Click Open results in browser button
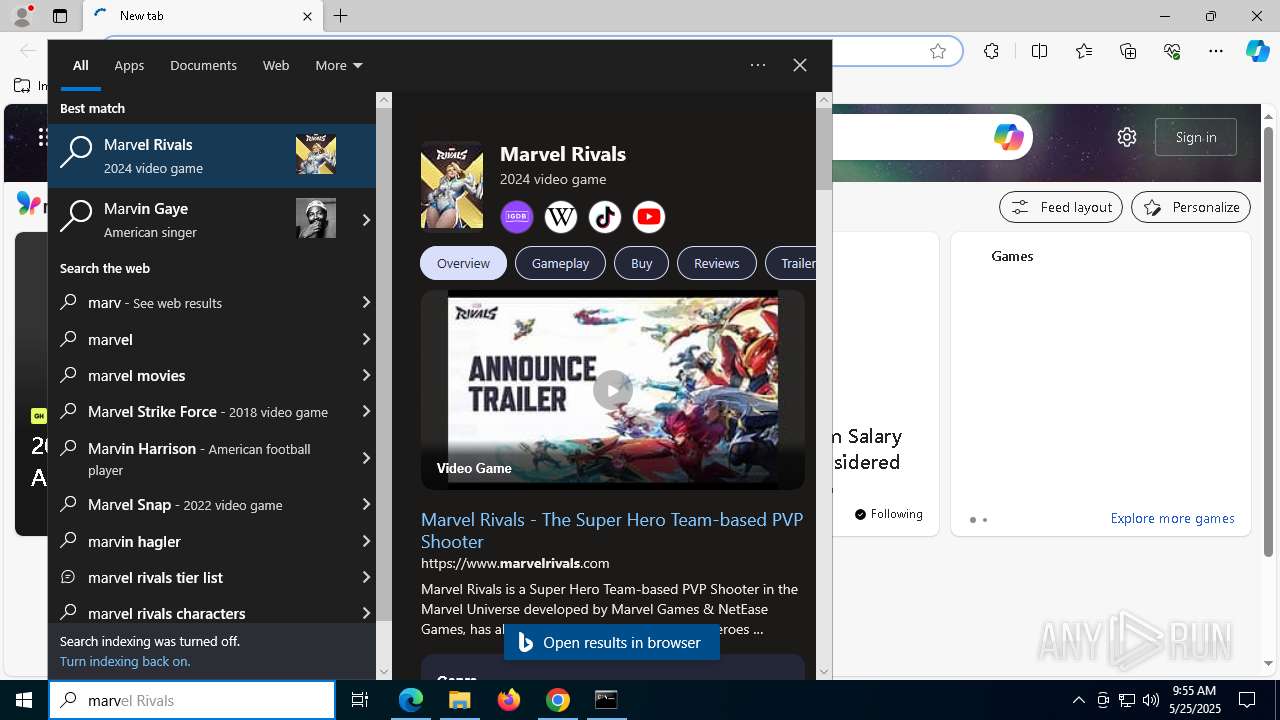This screenshot has height=720, width=1280. (x=611, y=642)
